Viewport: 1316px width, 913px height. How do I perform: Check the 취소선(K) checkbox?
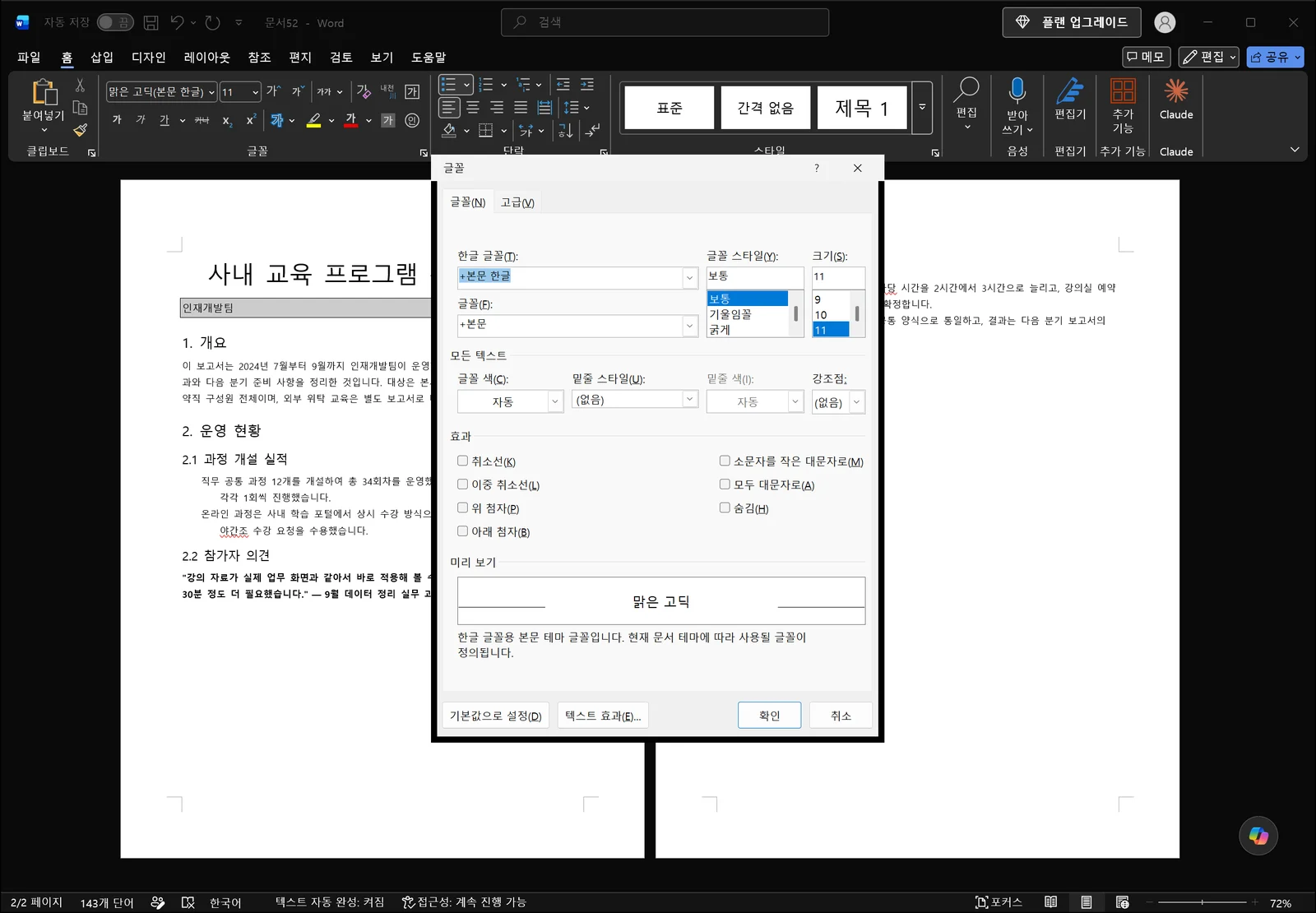tap(462, 461)
